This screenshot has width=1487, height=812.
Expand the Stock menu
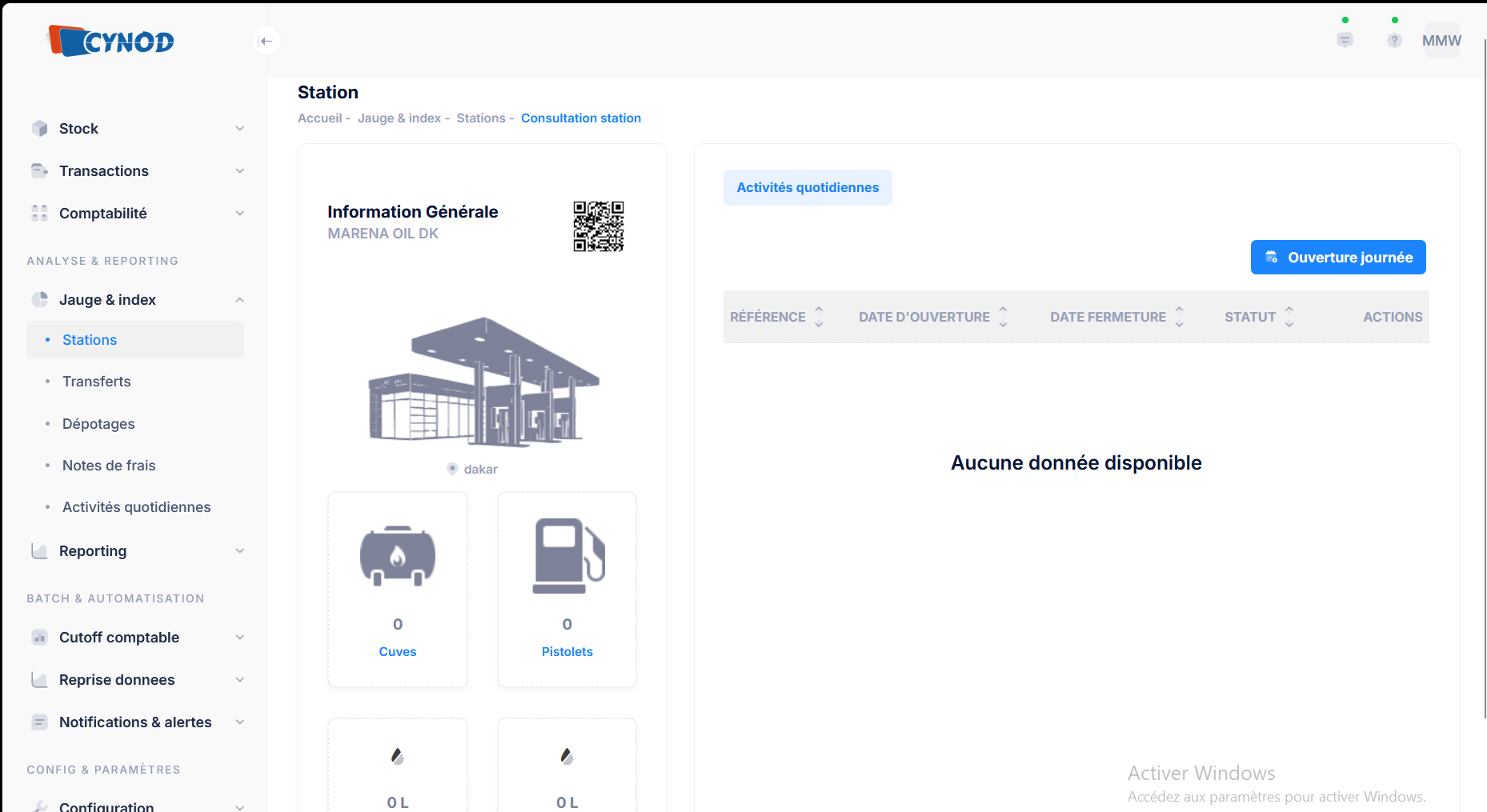tap(136, 129)
